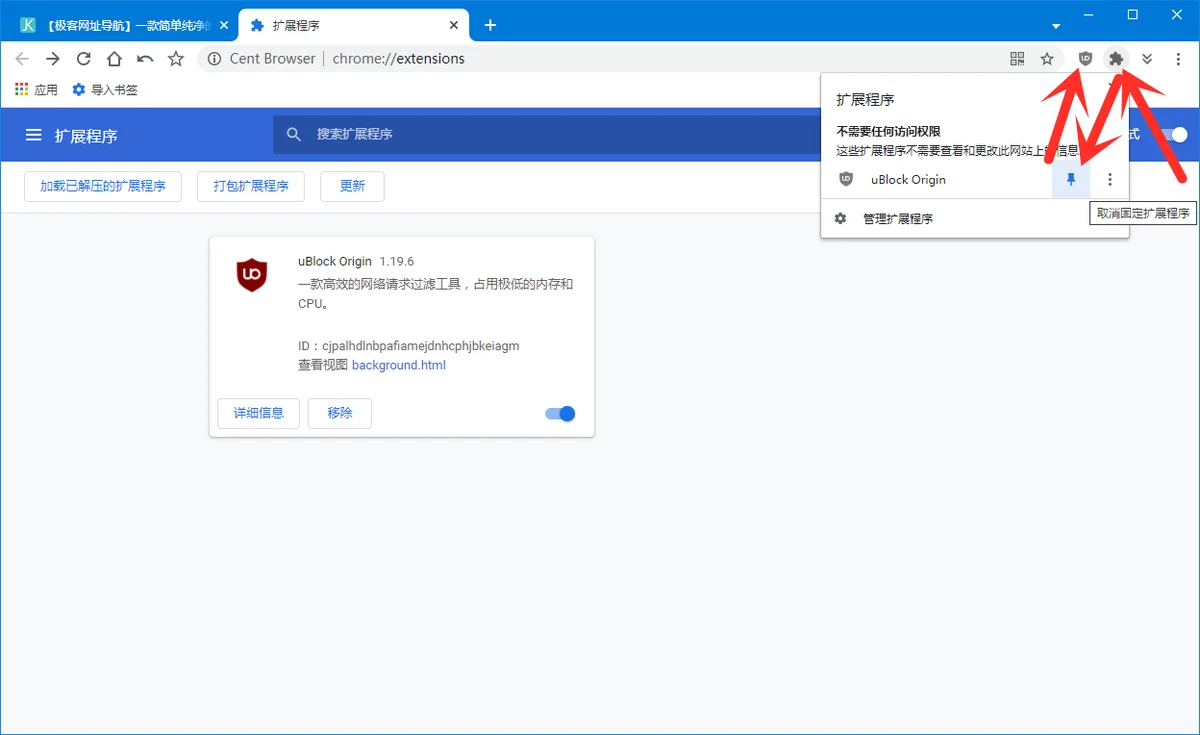Open the tab list dropdown arrow
Screen dimensions: 1200x735
tap(1056, 25)
